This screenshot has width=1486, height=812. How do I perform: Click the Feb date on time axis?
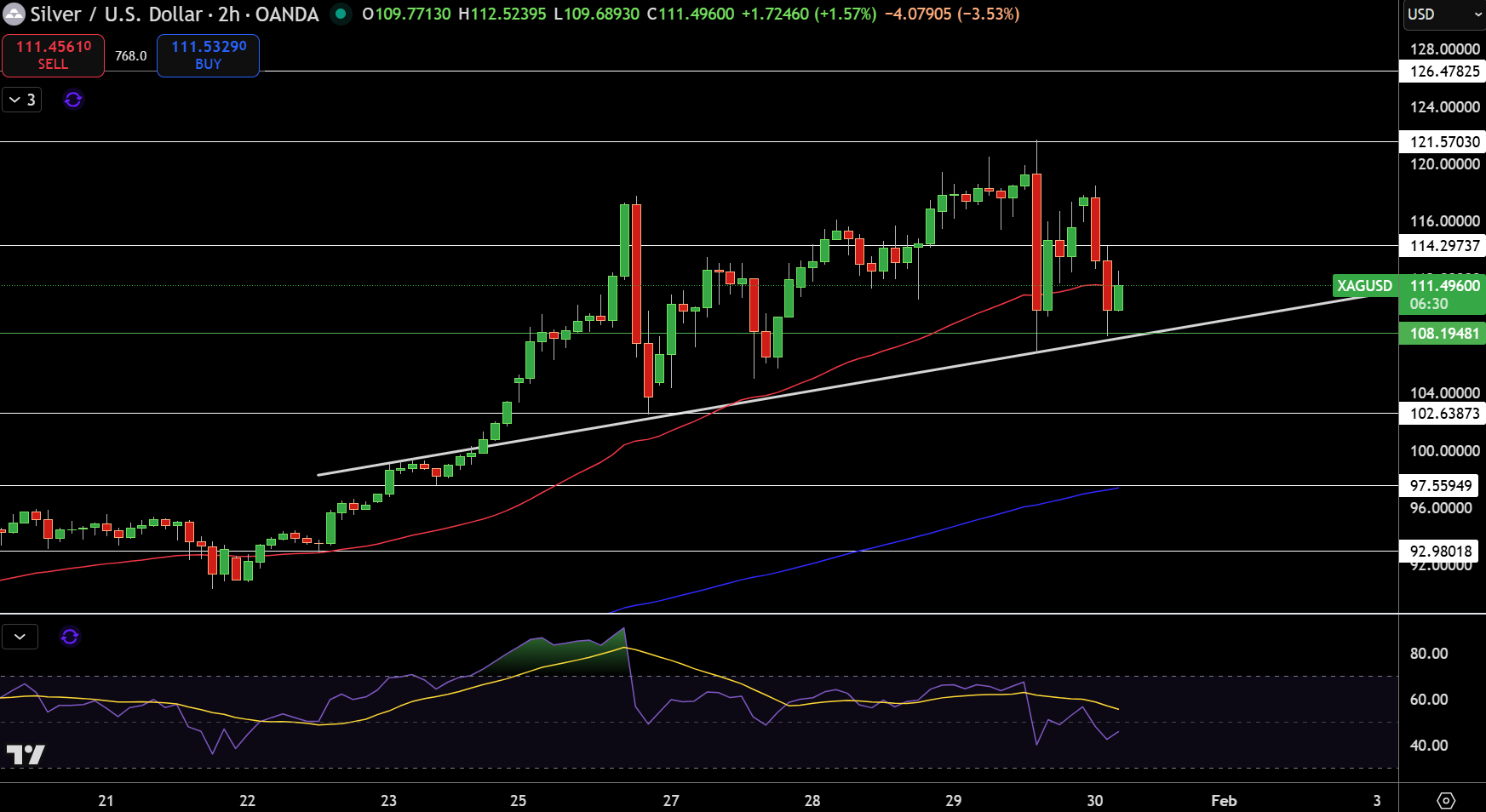1224,801
